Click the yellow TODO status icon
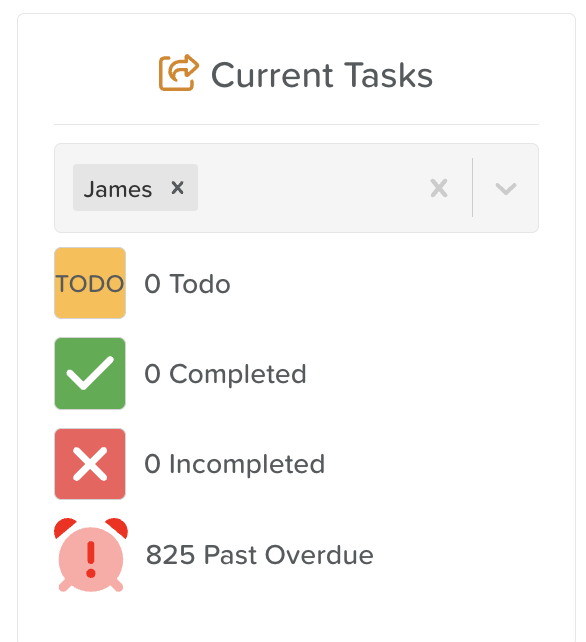586x642 pixels. [90, 283]
